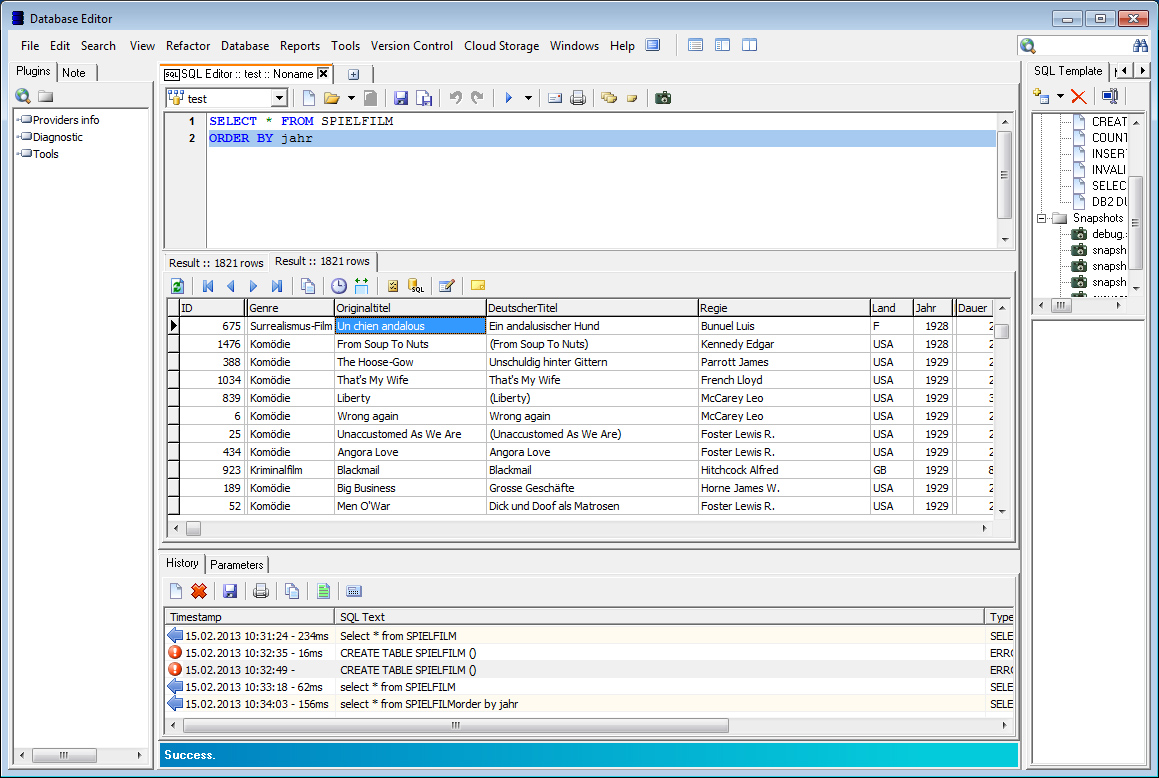1159x778 pixels.
Task: Print the SQL history list
Action: pyautogui.click(x=261, y=591)
